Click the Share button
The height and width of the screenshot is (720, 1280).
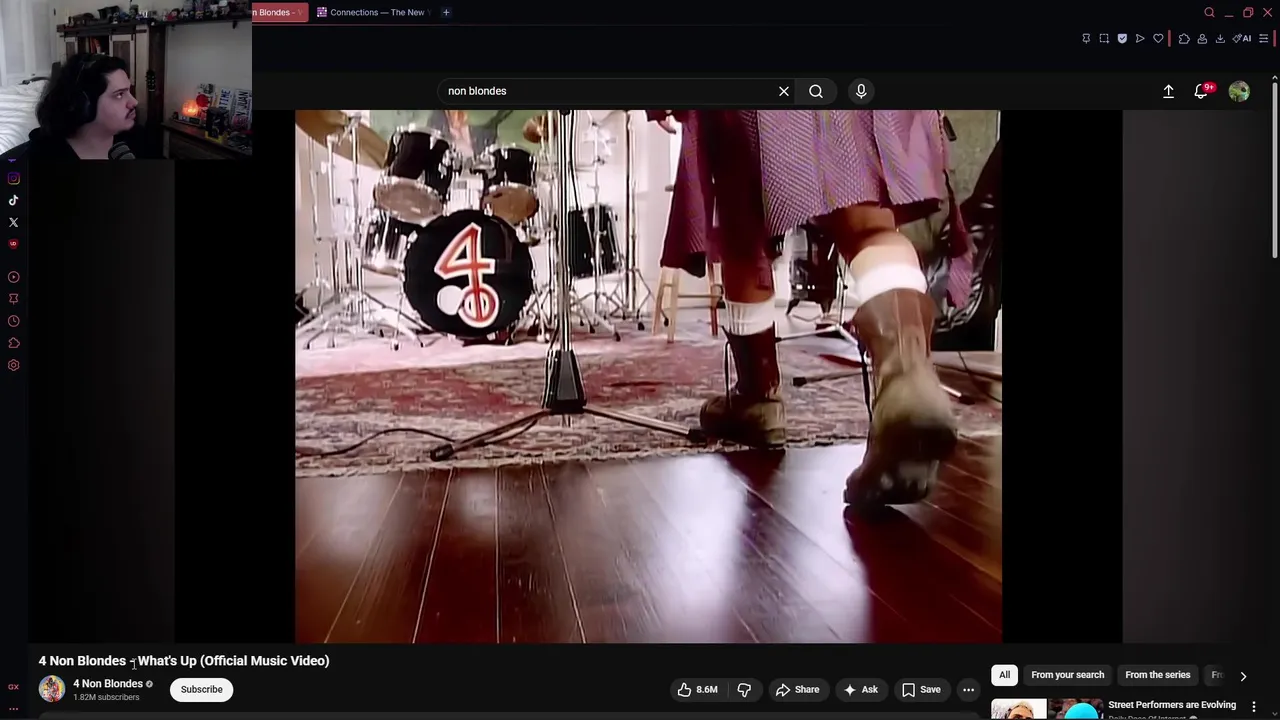tap(797, 689)
